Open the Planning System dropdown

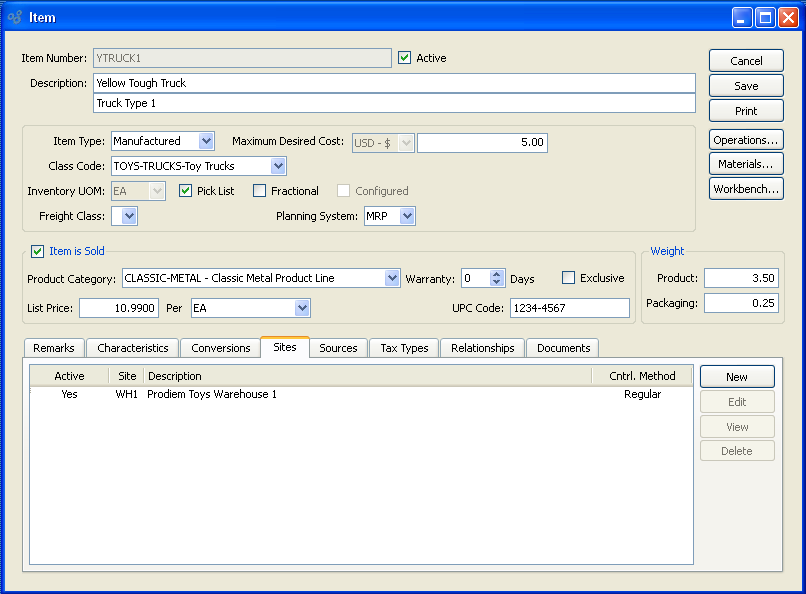[x=407, y=216]
